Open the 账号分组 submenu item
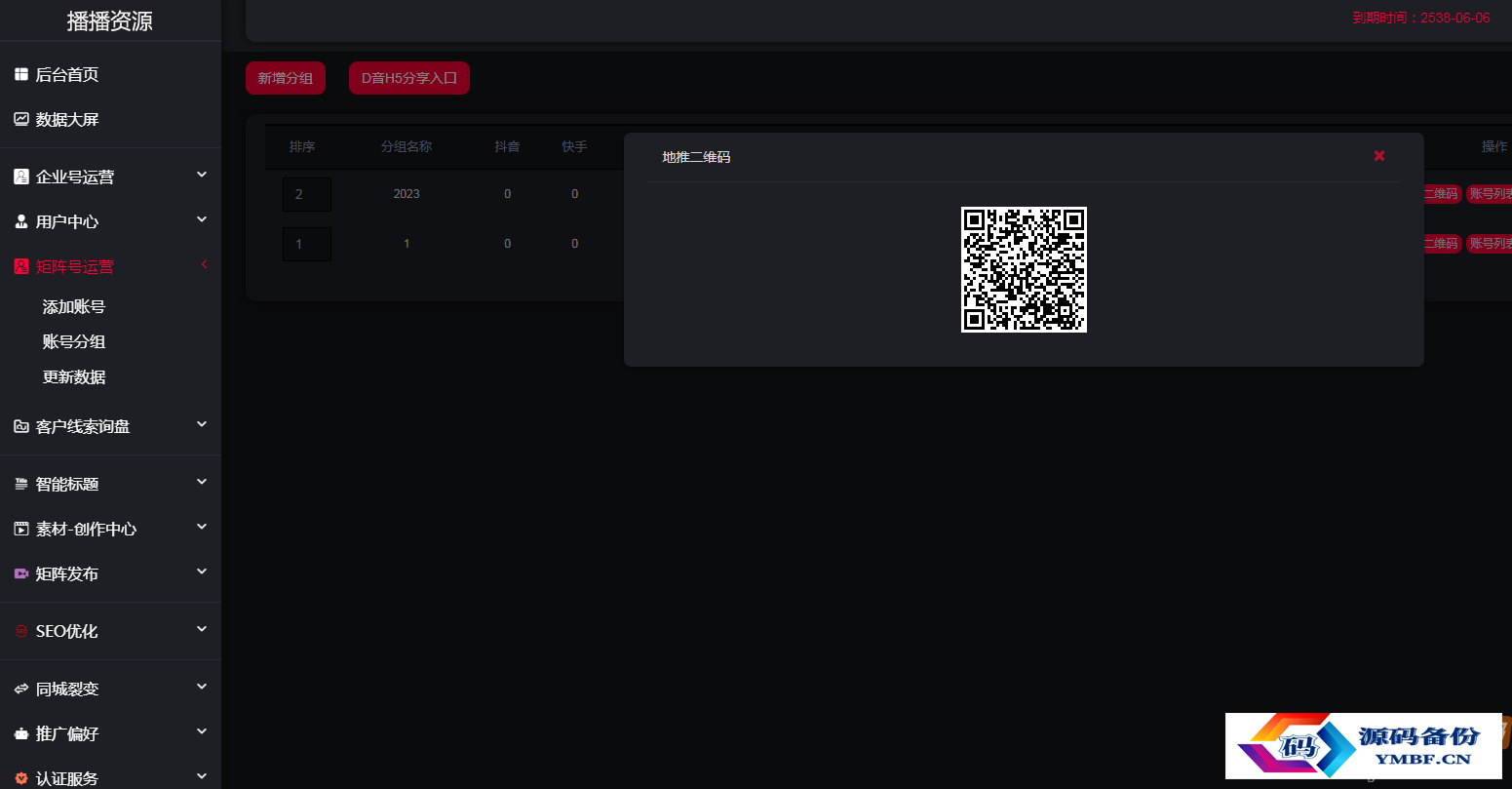 coord(74,341)
